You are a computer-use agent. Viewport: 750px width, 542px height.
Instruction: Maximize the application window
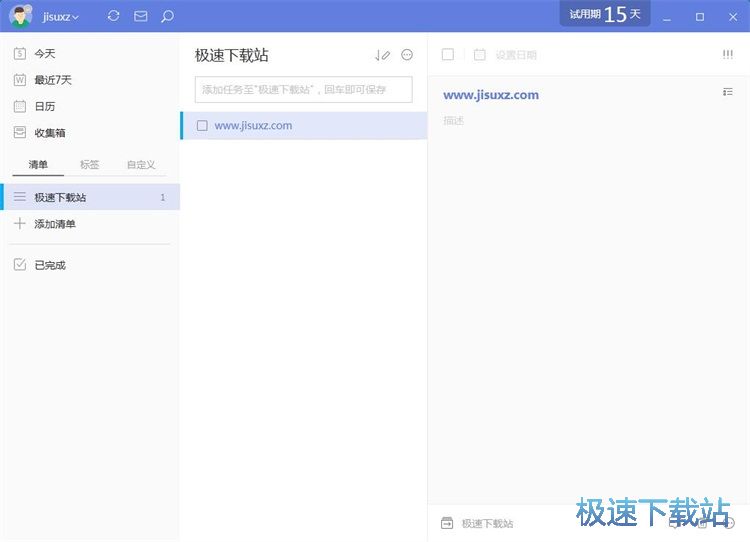click(x=699, y=17)
